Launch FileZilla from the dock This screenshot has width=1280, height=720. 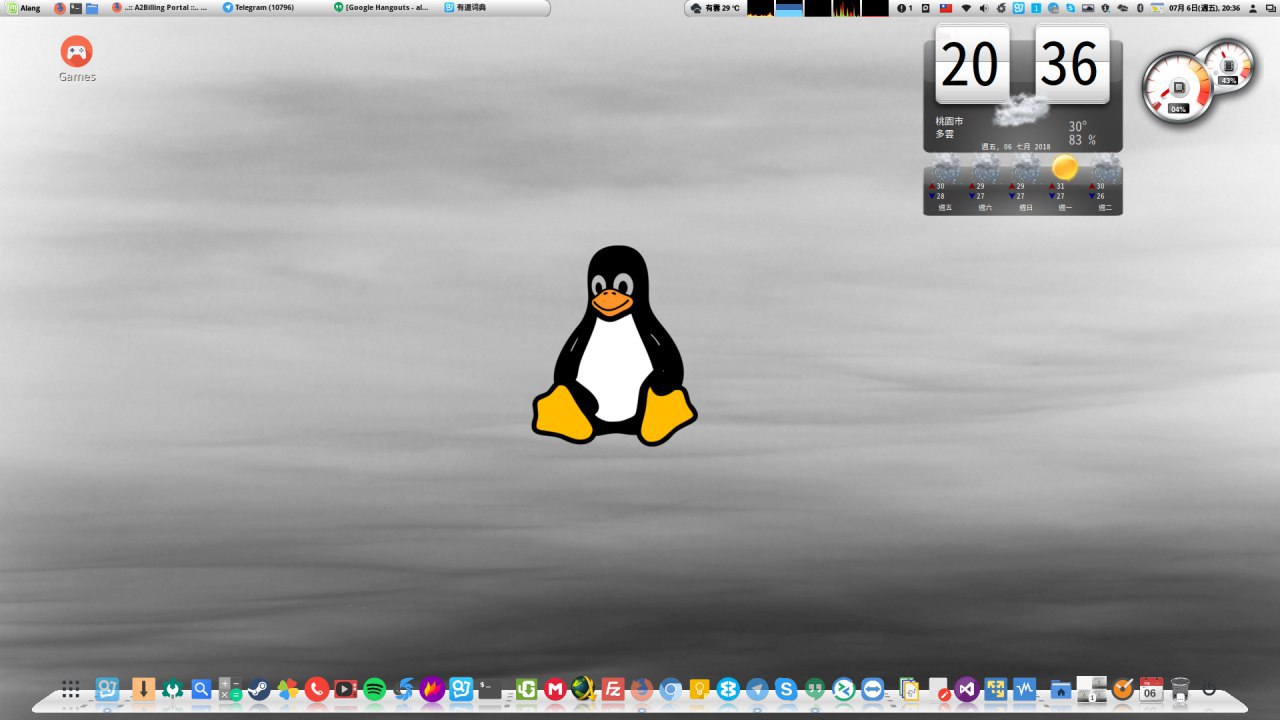point(613,688)
